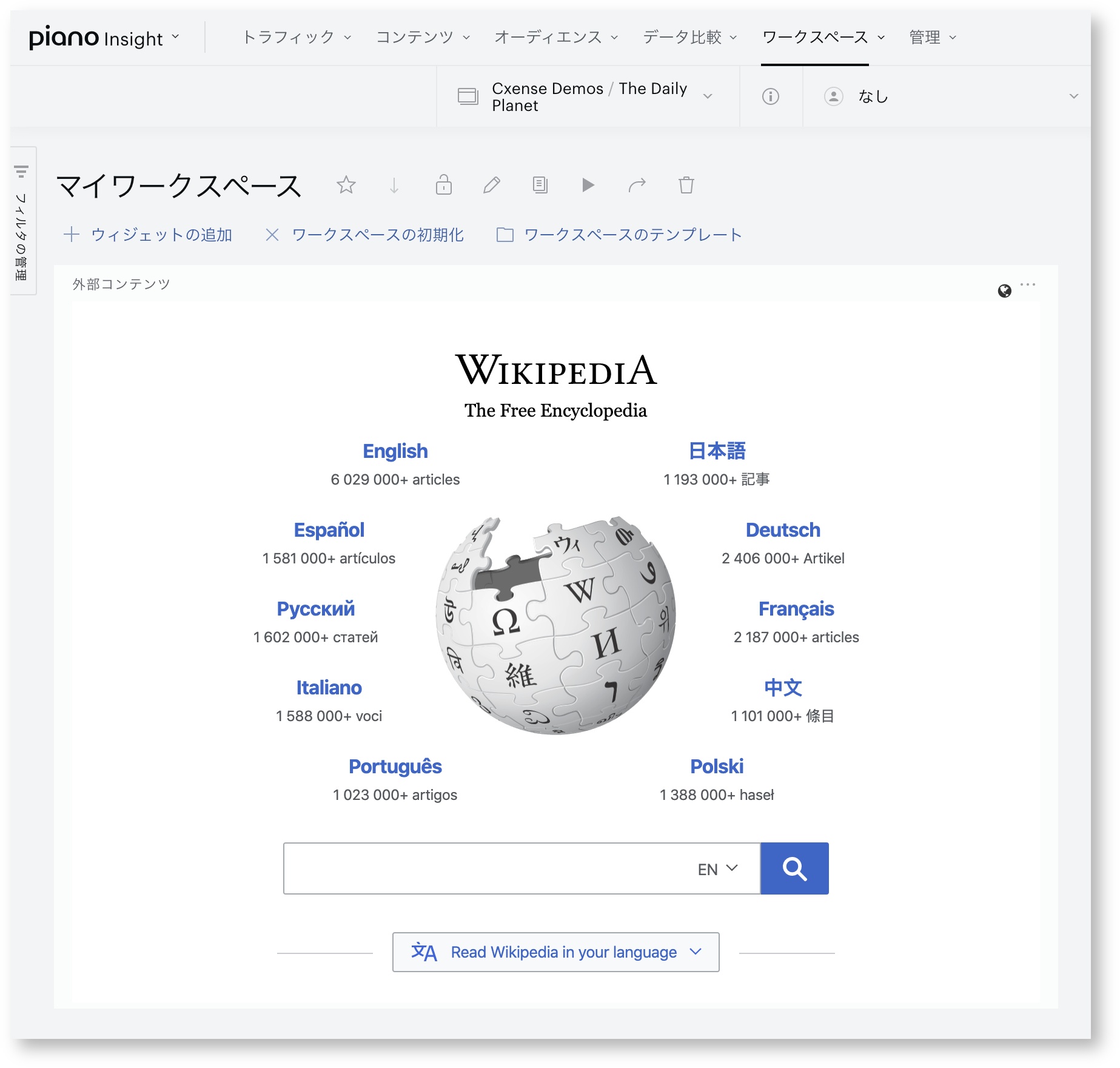Open the 中文 Wikipedia link
This screenshot has width=1120, height=1068.
(783, 688)
